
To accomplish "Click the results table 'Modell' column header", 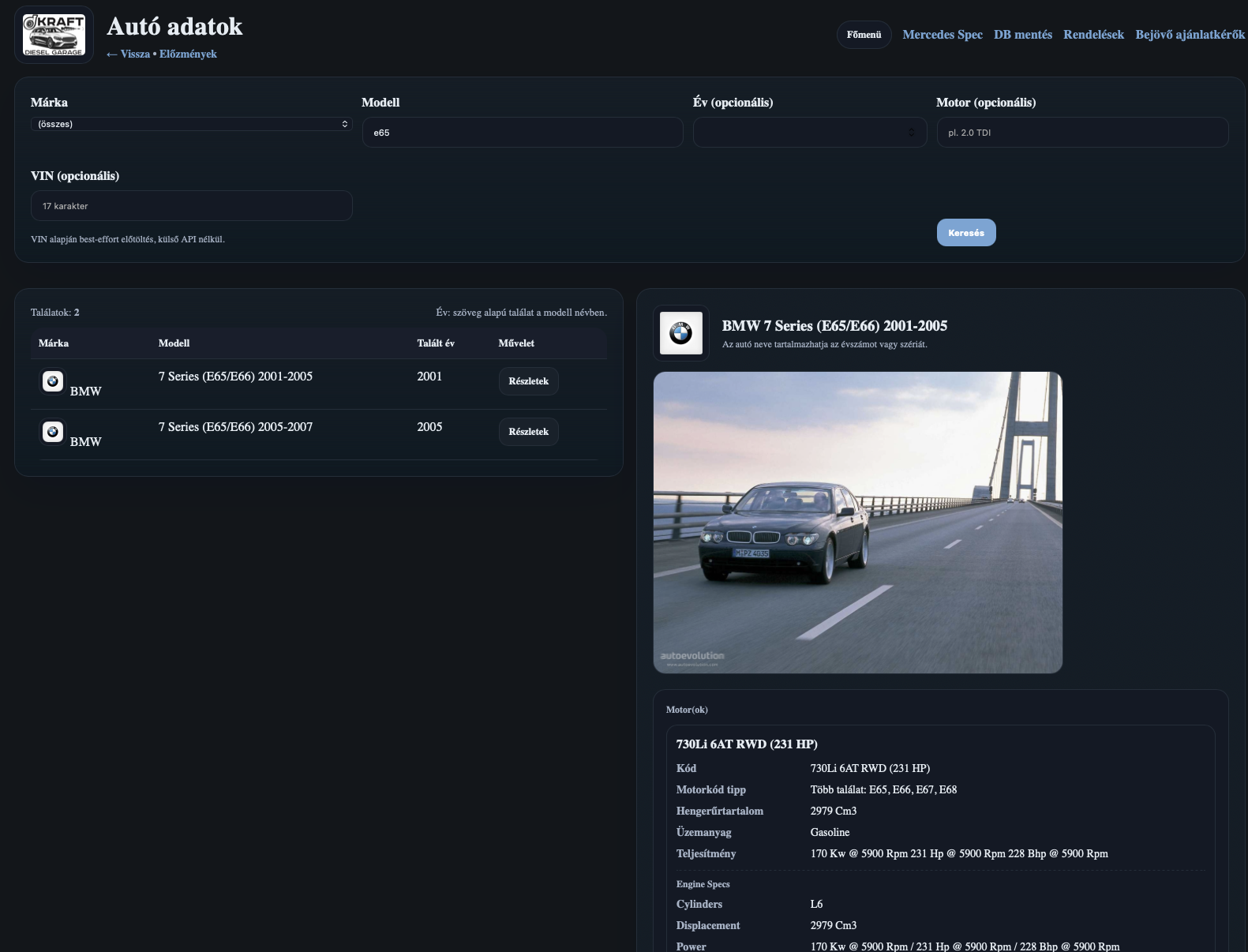I will coord(174,343).
